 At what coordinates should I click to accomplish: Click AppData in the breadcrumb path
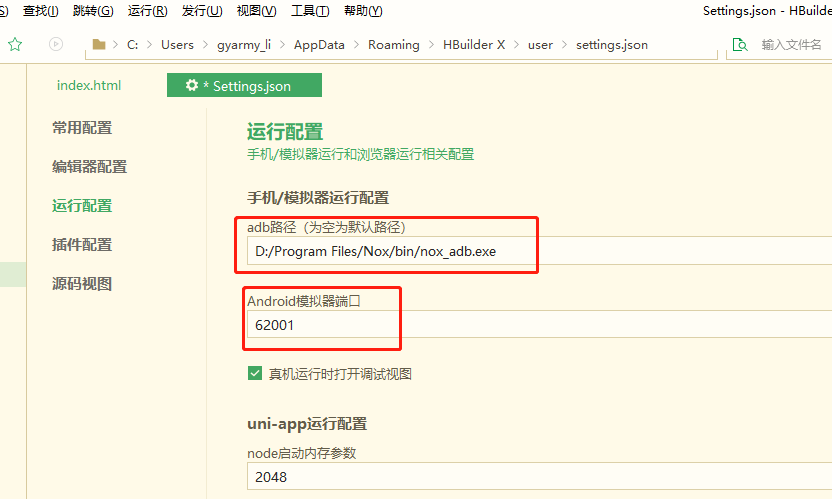point(319,45)
